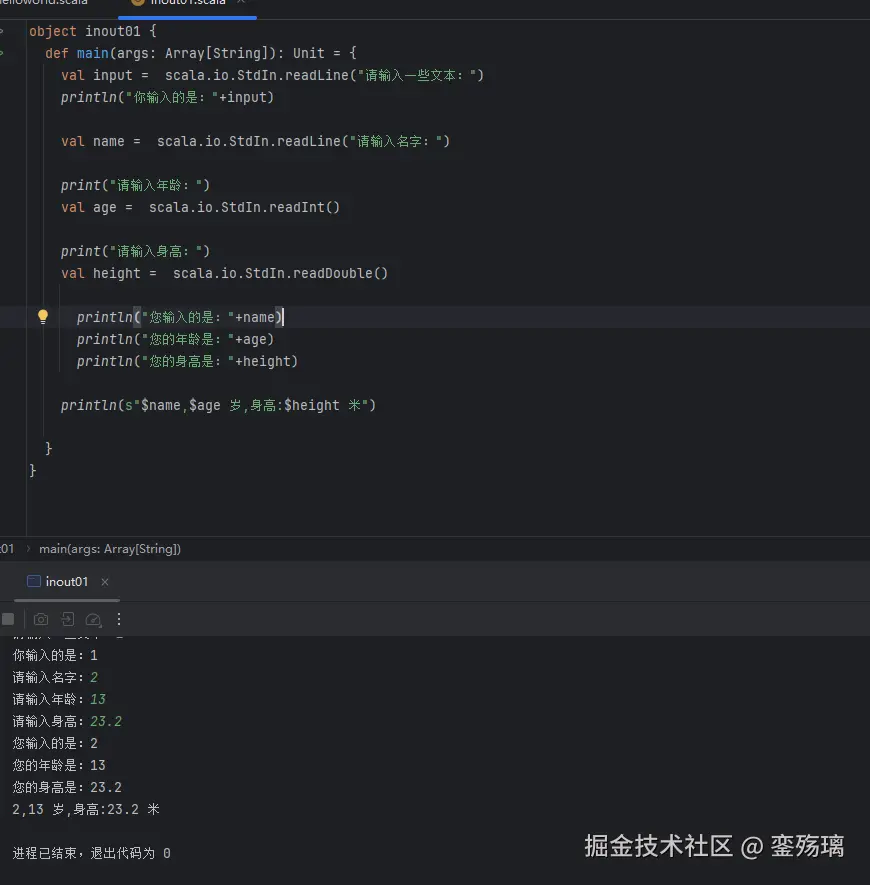This screenshot has height=885, width=870.
Task: Click 'val height = ...readDouble()' line
Action: click(x=225, y=273)
